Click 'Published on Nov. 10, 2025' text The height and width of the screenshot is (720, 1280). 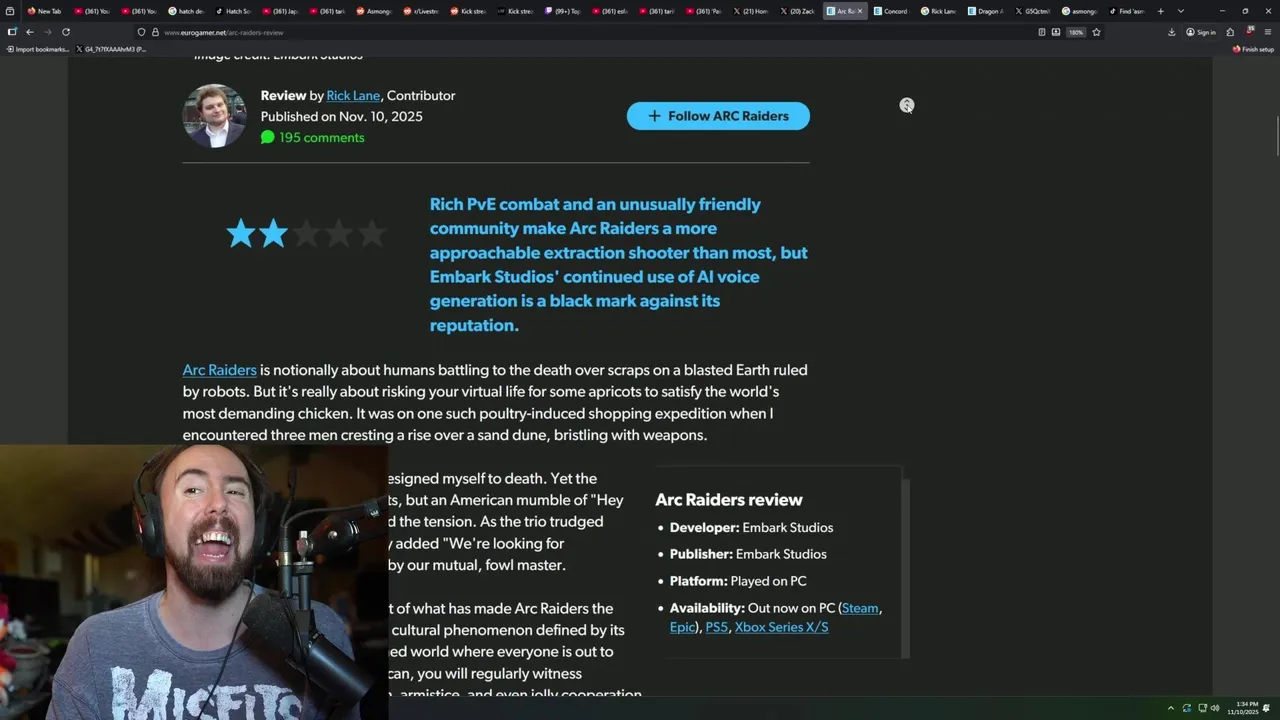tap(341, 116)
